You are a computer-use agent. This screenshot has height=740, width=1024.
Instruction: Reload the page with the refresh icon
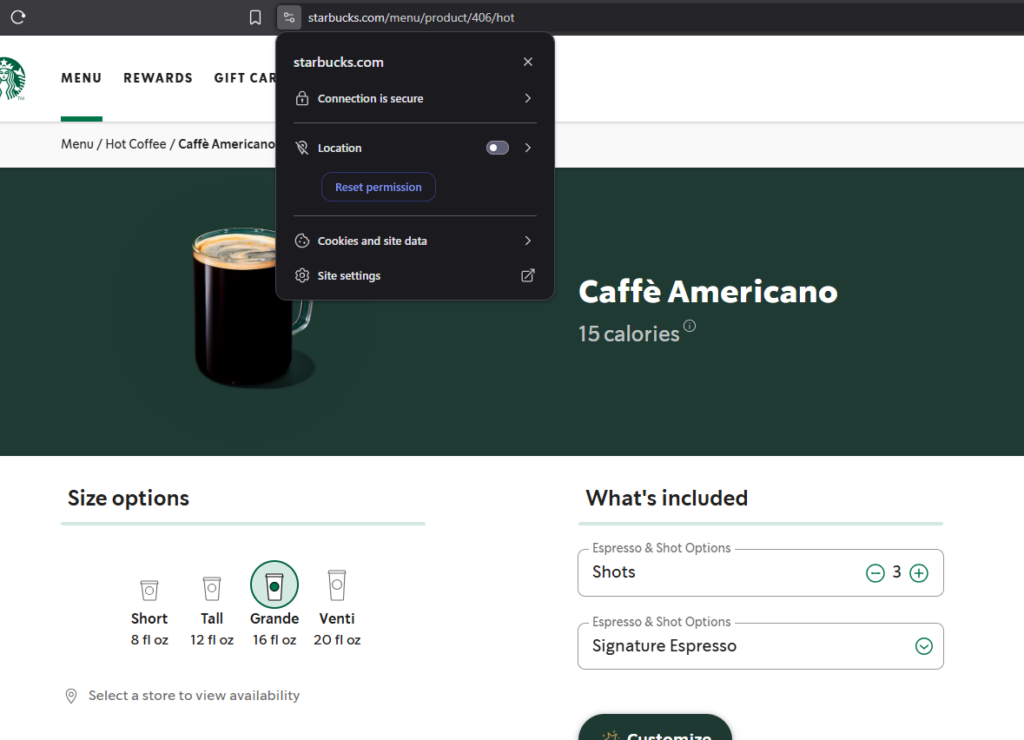click(18, 17)
